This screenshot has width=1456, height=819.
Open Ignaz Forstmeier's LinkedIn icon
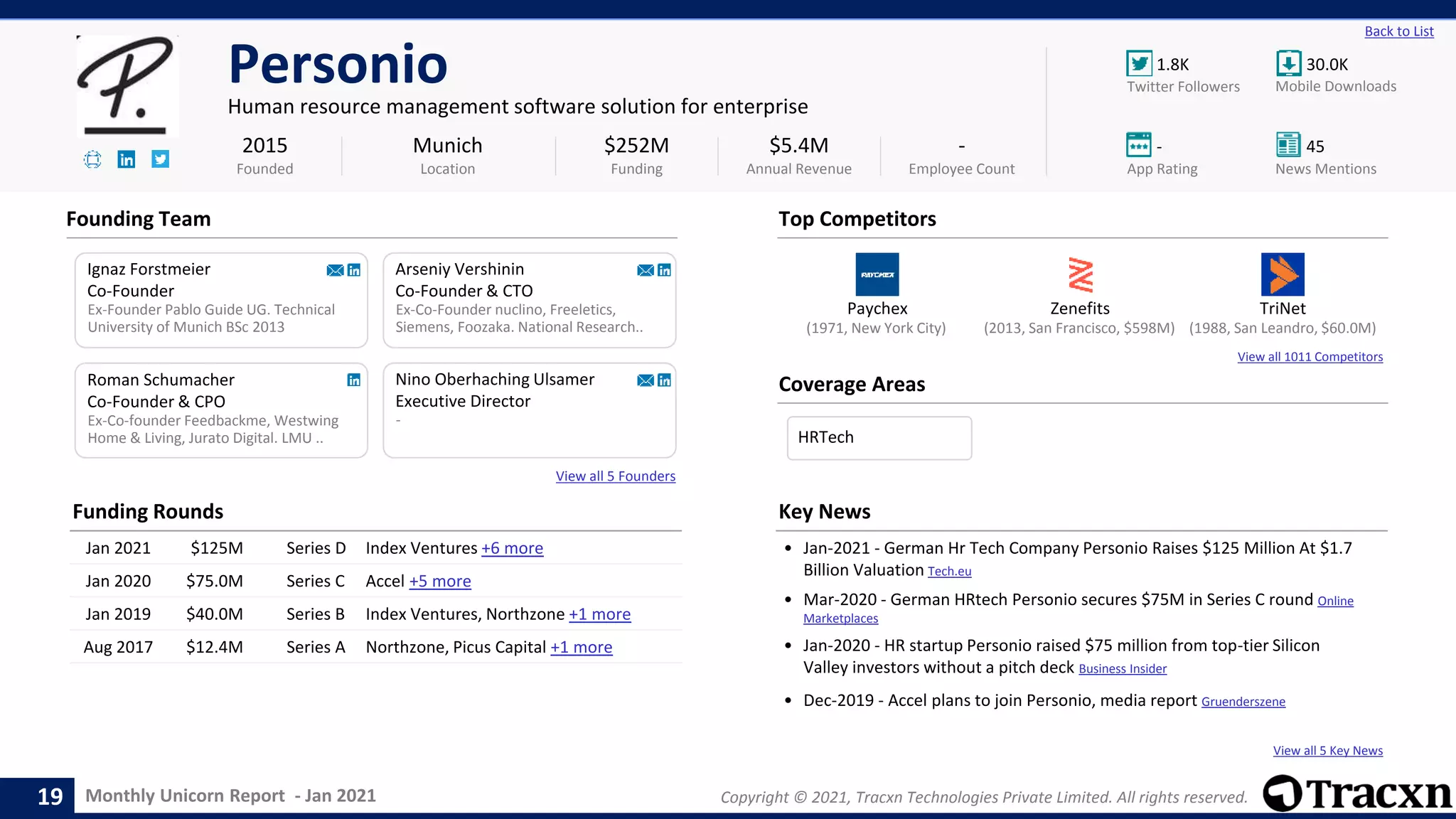pyautogui.click(x=354, y=270)
